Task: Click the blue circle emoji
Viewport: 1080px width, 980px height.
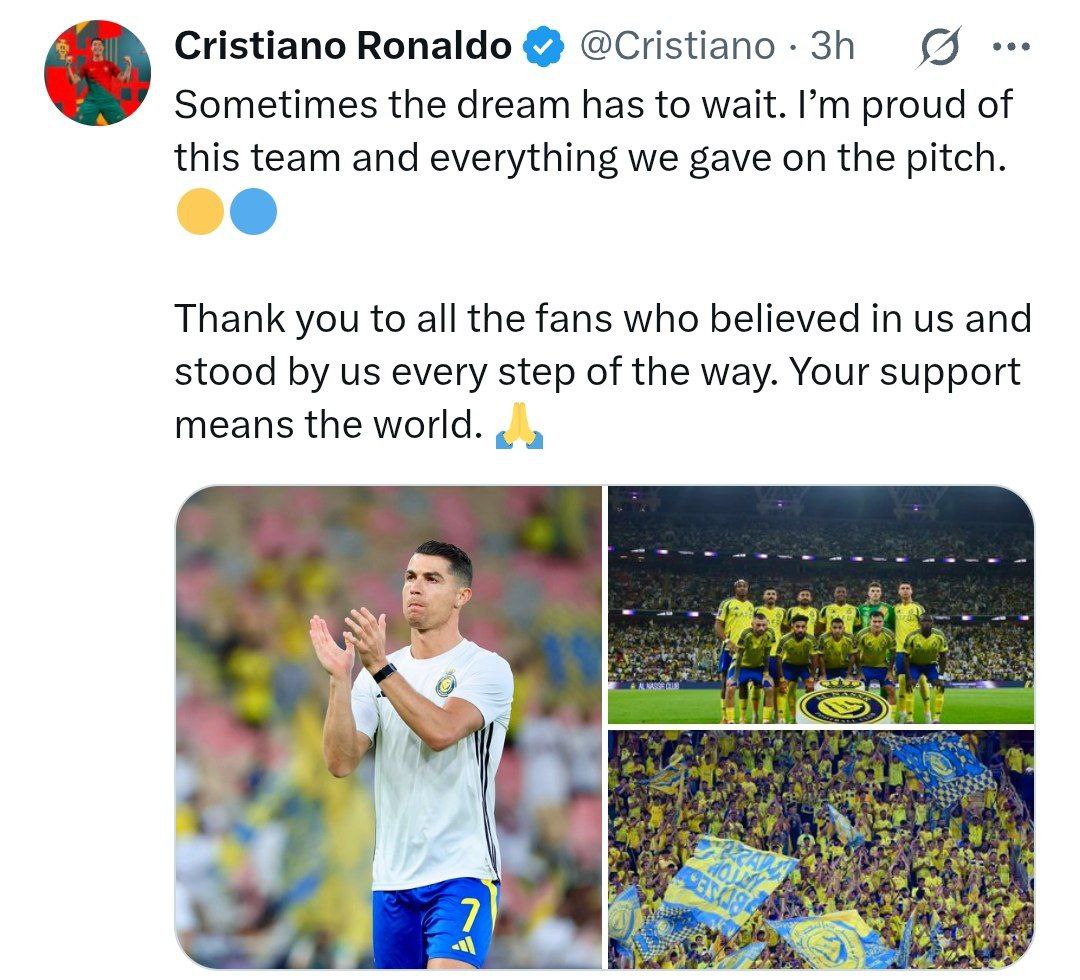Action: 252,213
